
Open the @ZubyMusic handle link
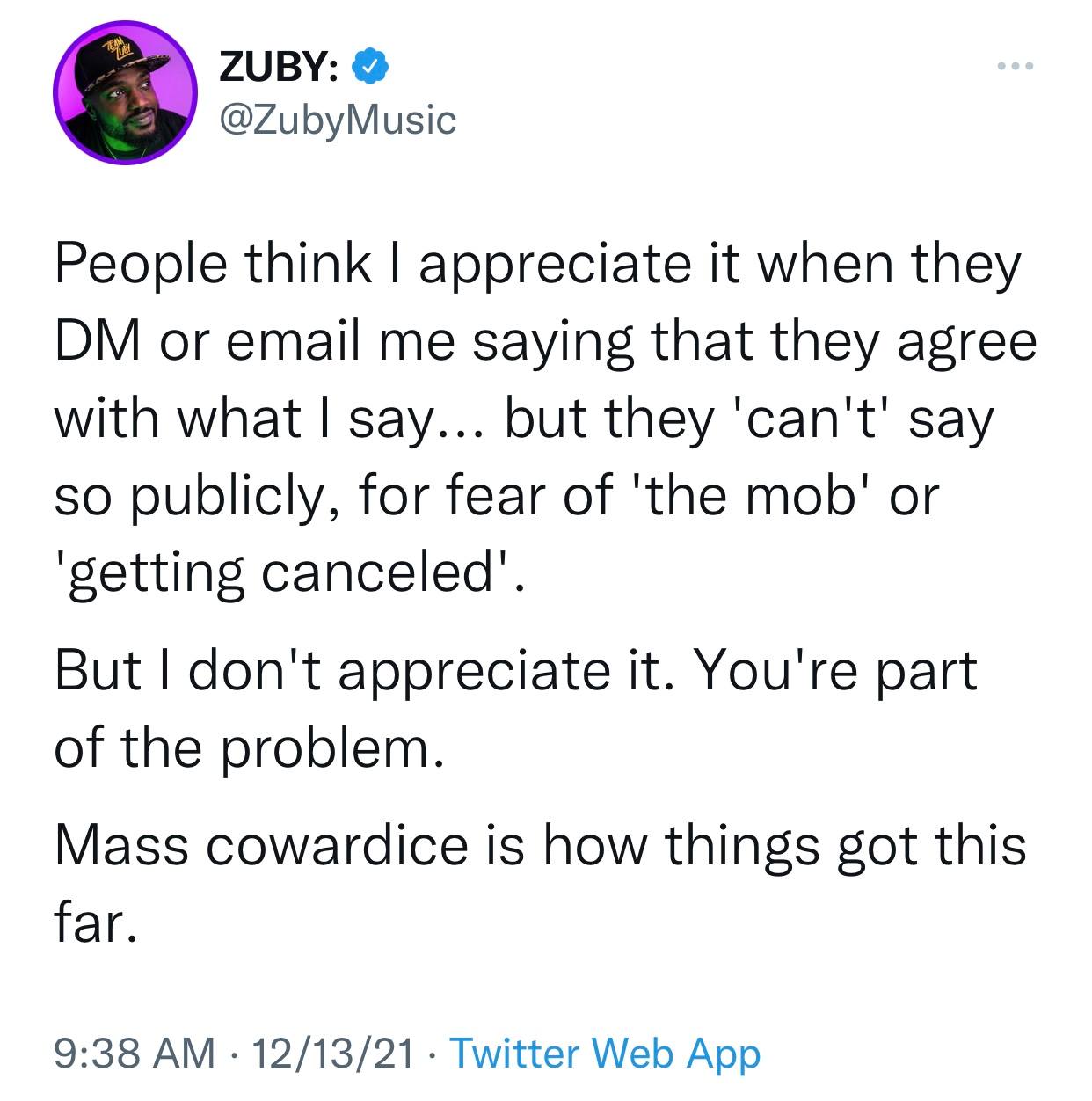(x=337, y=119)
